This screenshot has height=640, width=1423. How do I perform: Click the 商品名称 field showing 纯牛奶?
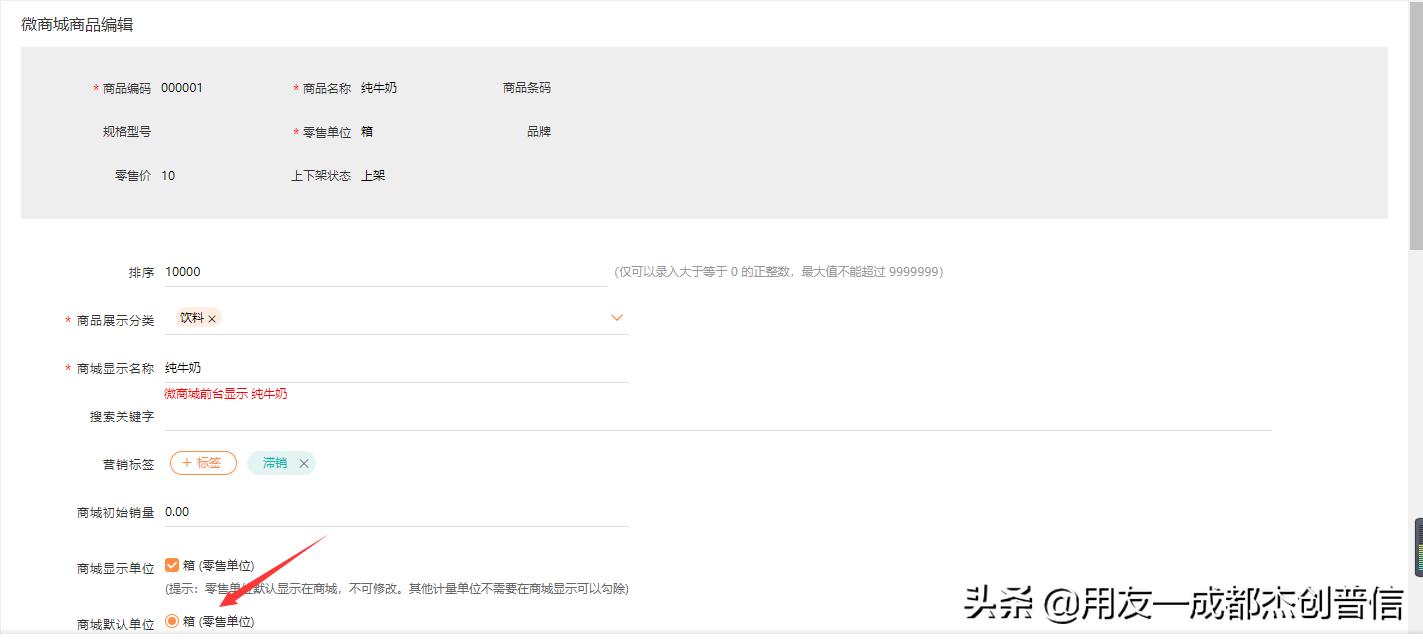click(381, 87)
